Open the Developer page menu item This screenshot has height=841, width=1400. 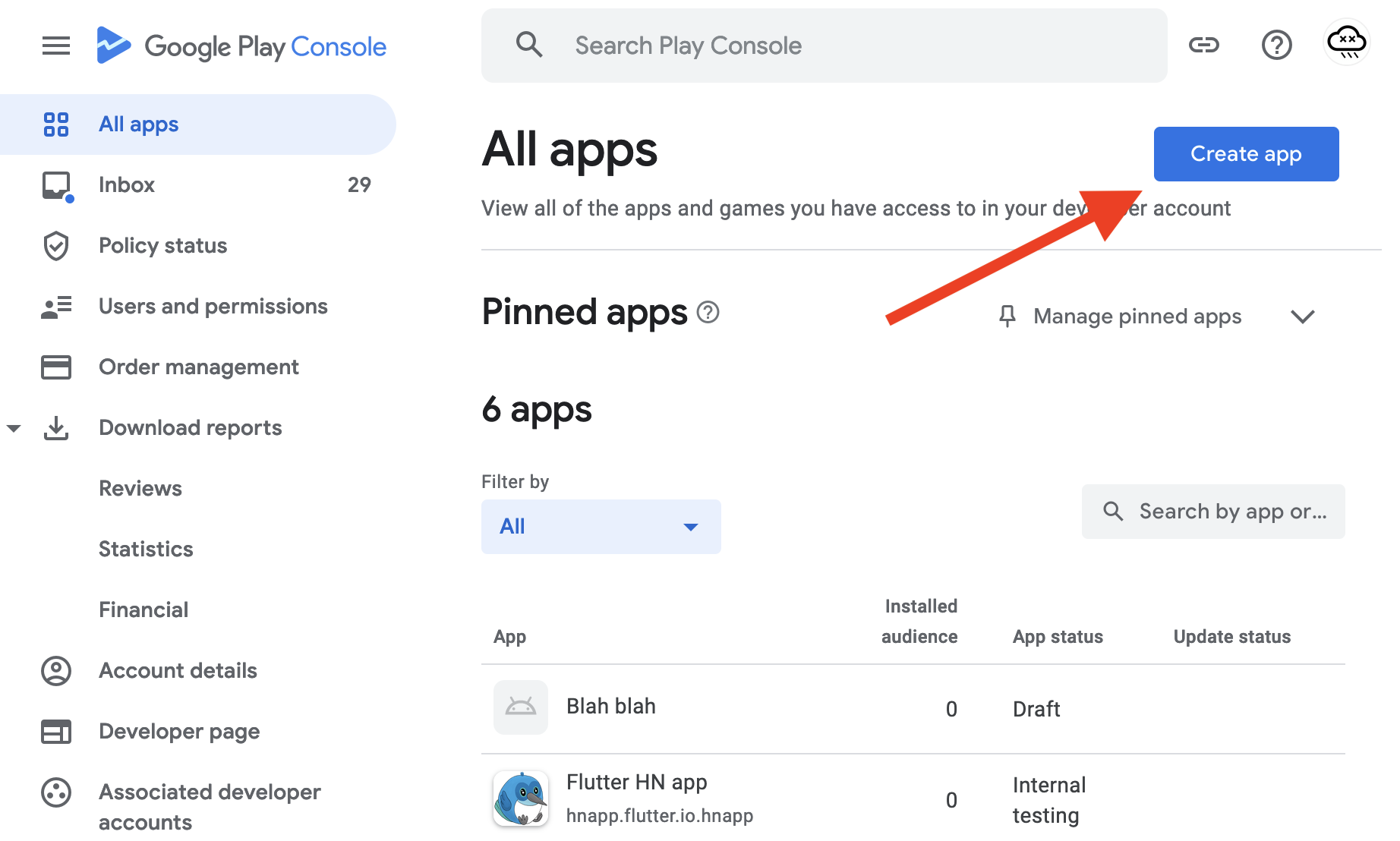click(x=179, y=731)
